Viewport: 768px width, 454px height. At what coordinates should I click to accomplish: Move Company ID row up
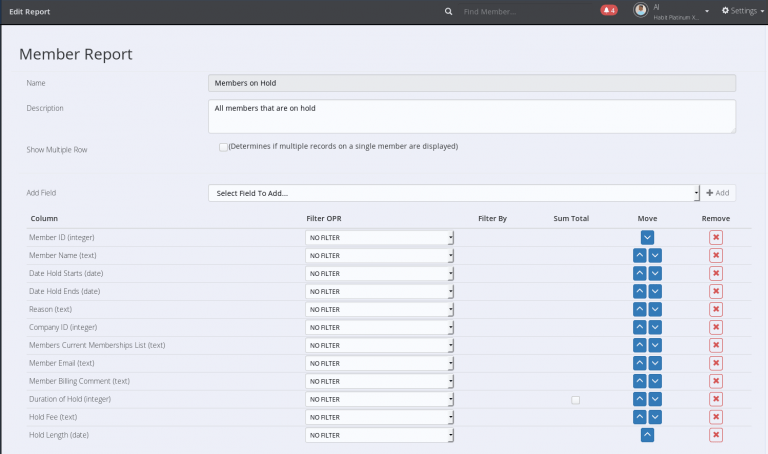(640, 327)
